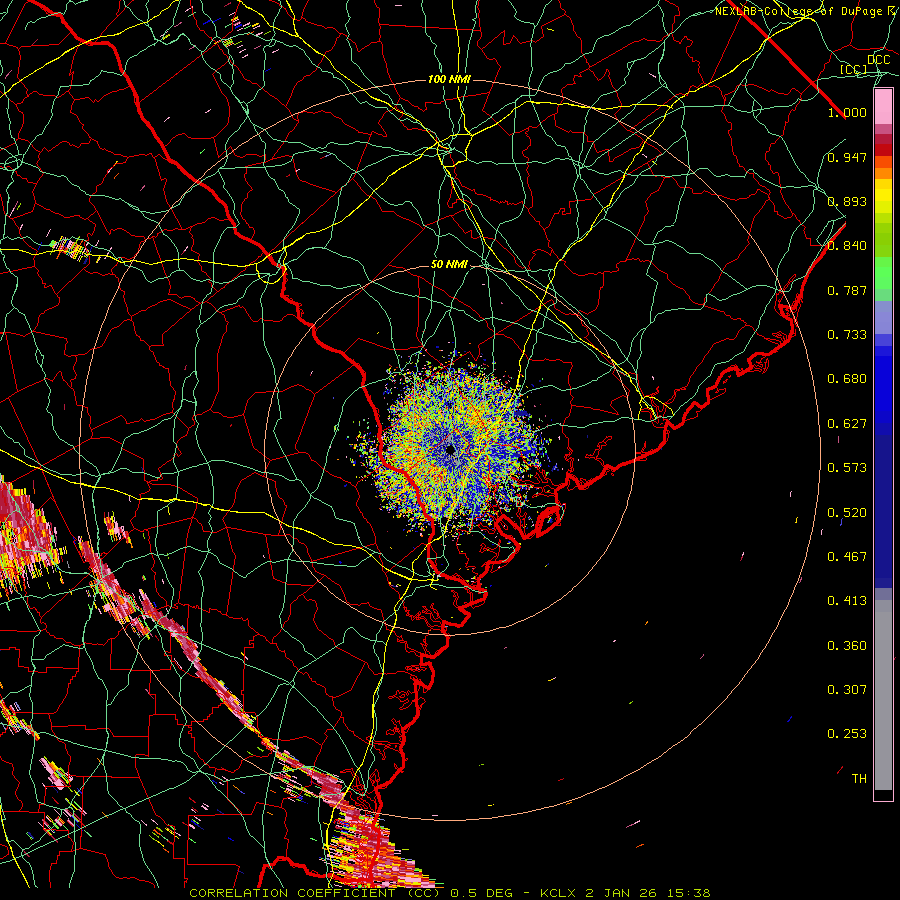Click the 0.520 color scale value
The width and height of the screenshot is (900, 900).
[847, 513]
